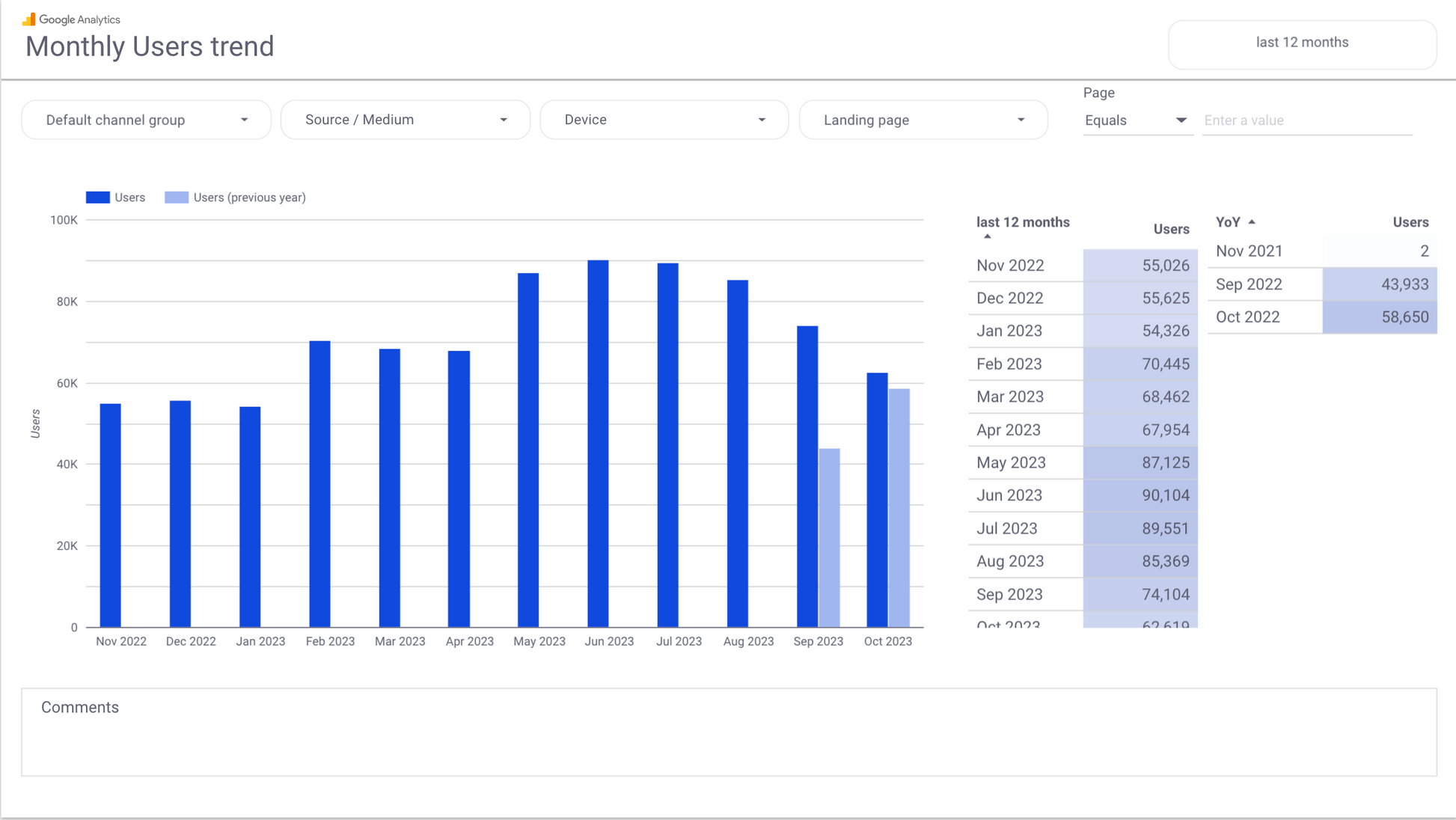Toggle Users (previous year) legend swatch

177,198
